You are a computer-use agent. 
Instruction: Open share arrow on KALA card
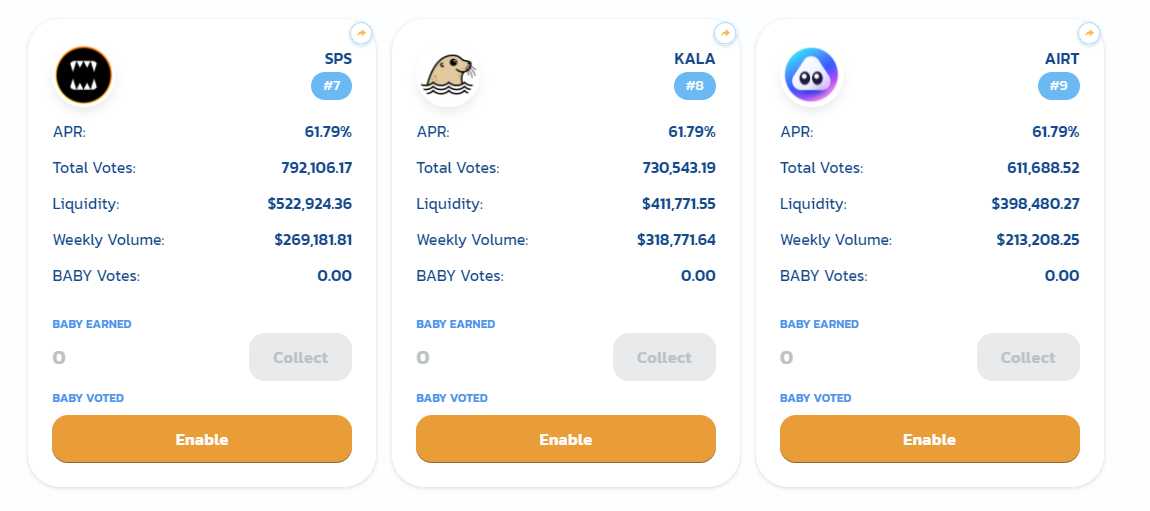pyautogui.click(x=726, y=33)
